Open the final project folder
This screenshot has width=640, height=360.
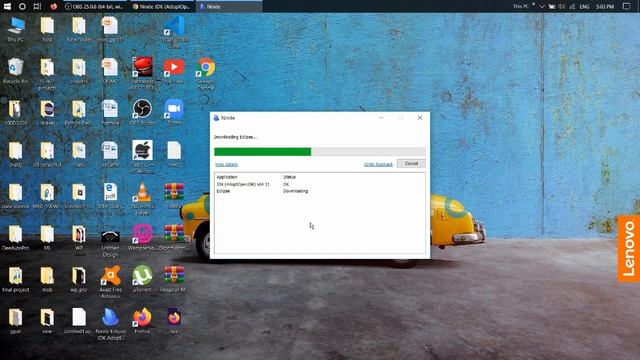coord(16,279)
